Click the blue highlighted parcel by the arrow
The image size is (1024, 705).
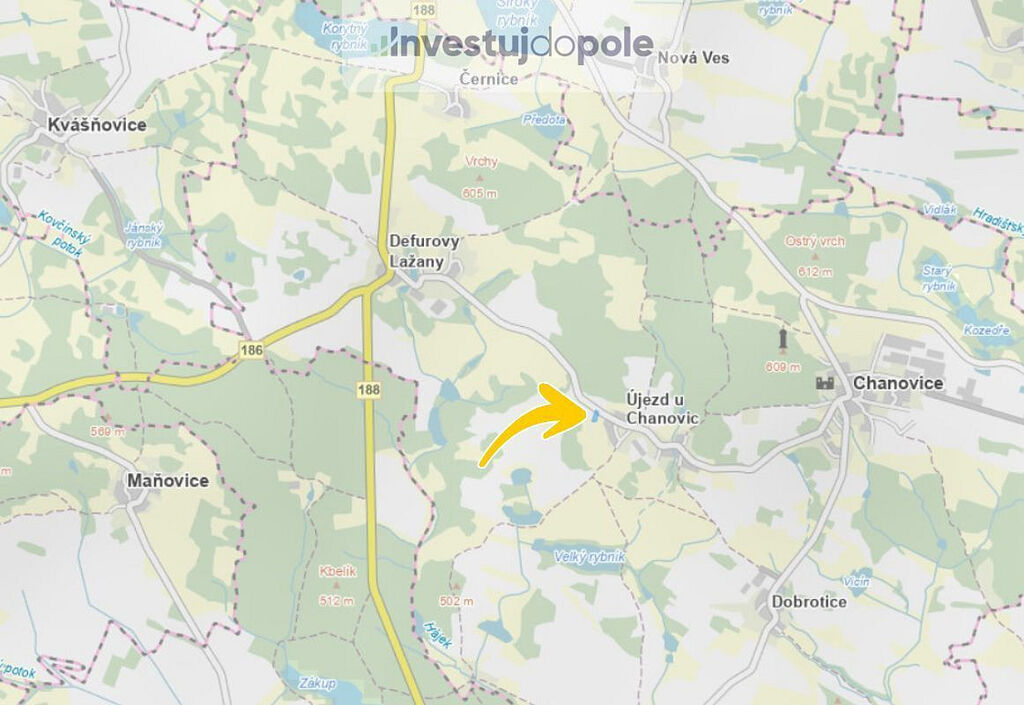596,415
